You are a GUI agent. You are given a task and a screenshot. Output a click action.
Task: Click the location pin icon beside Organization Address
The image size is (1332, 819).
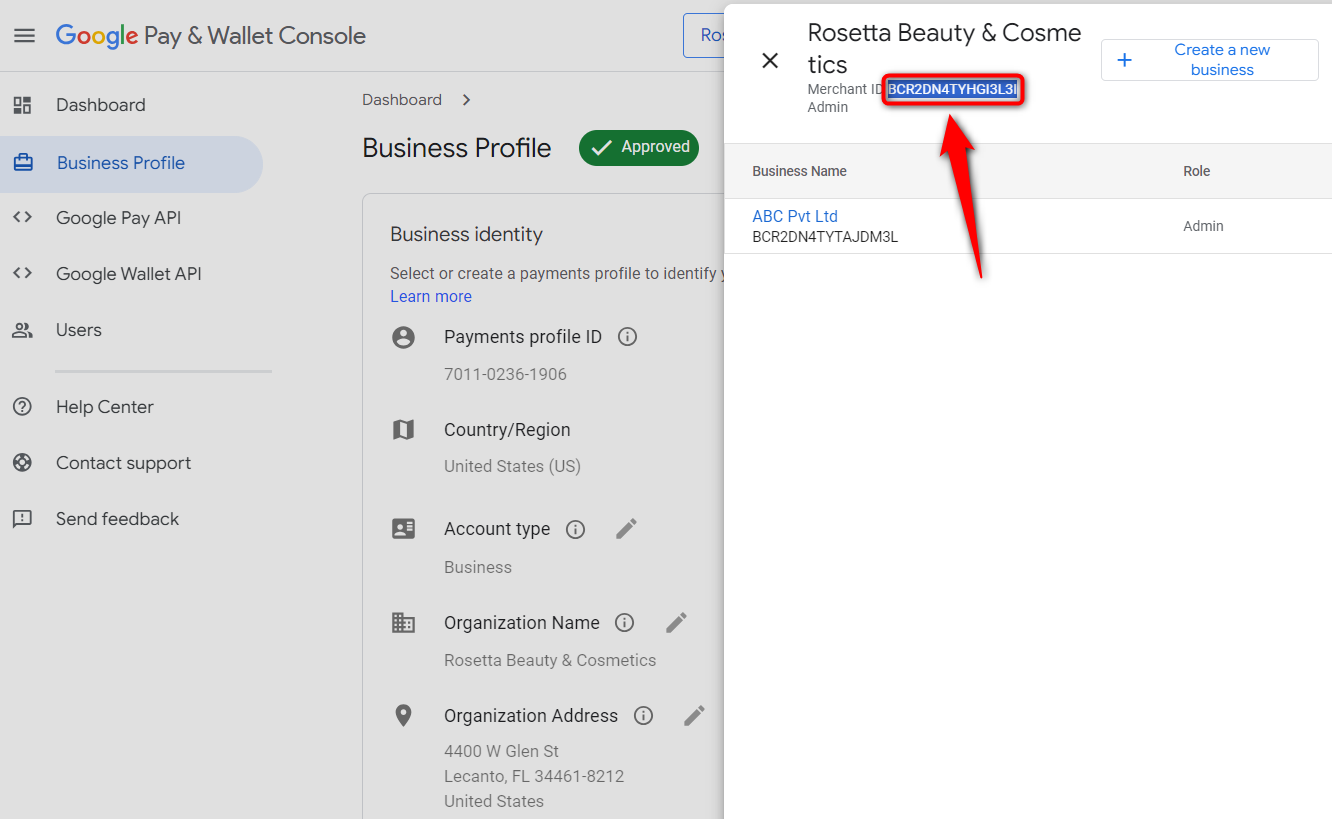[x=403, y=716]
